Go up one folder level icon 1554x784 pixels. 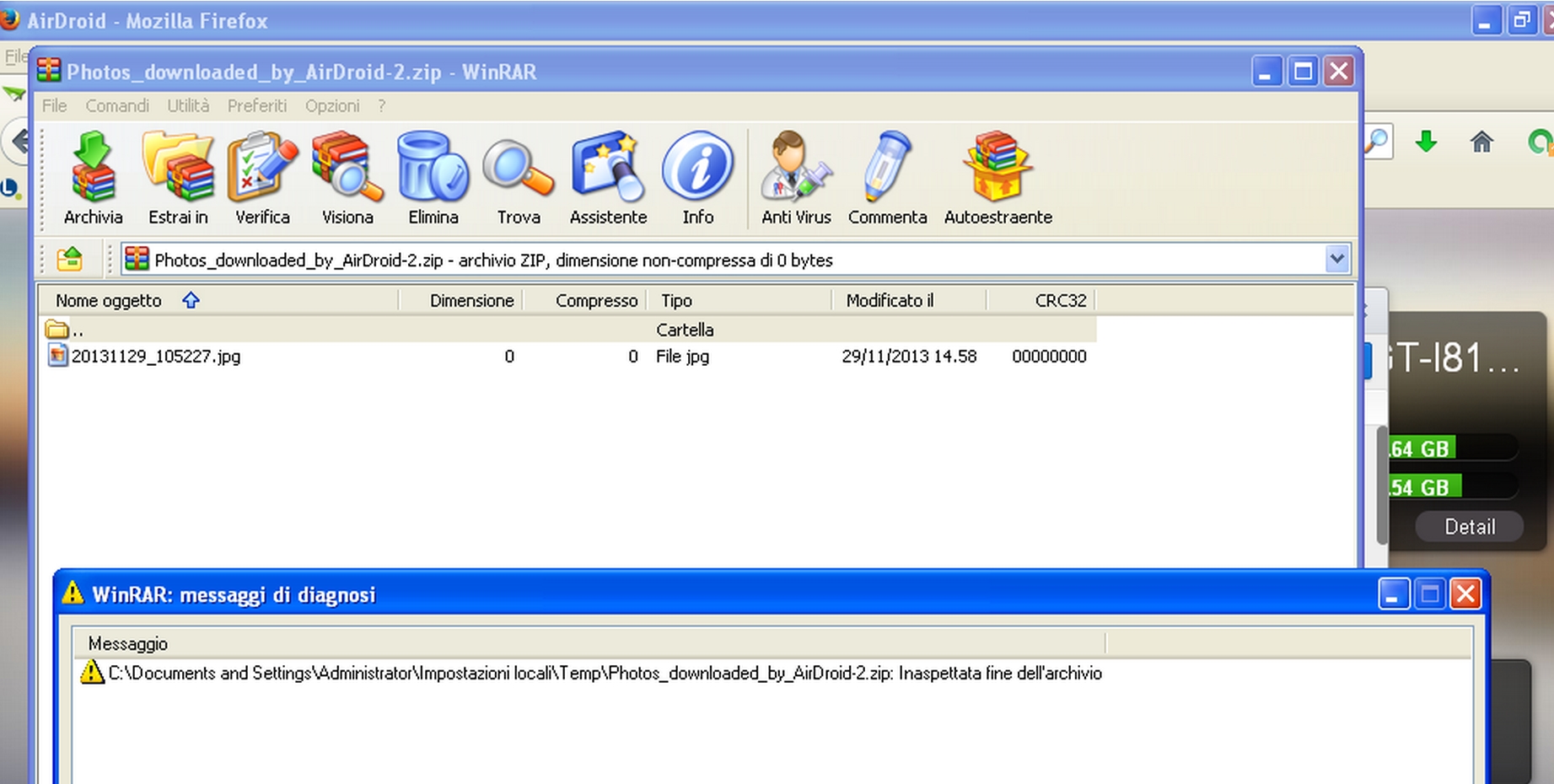[x=70, y=259]
